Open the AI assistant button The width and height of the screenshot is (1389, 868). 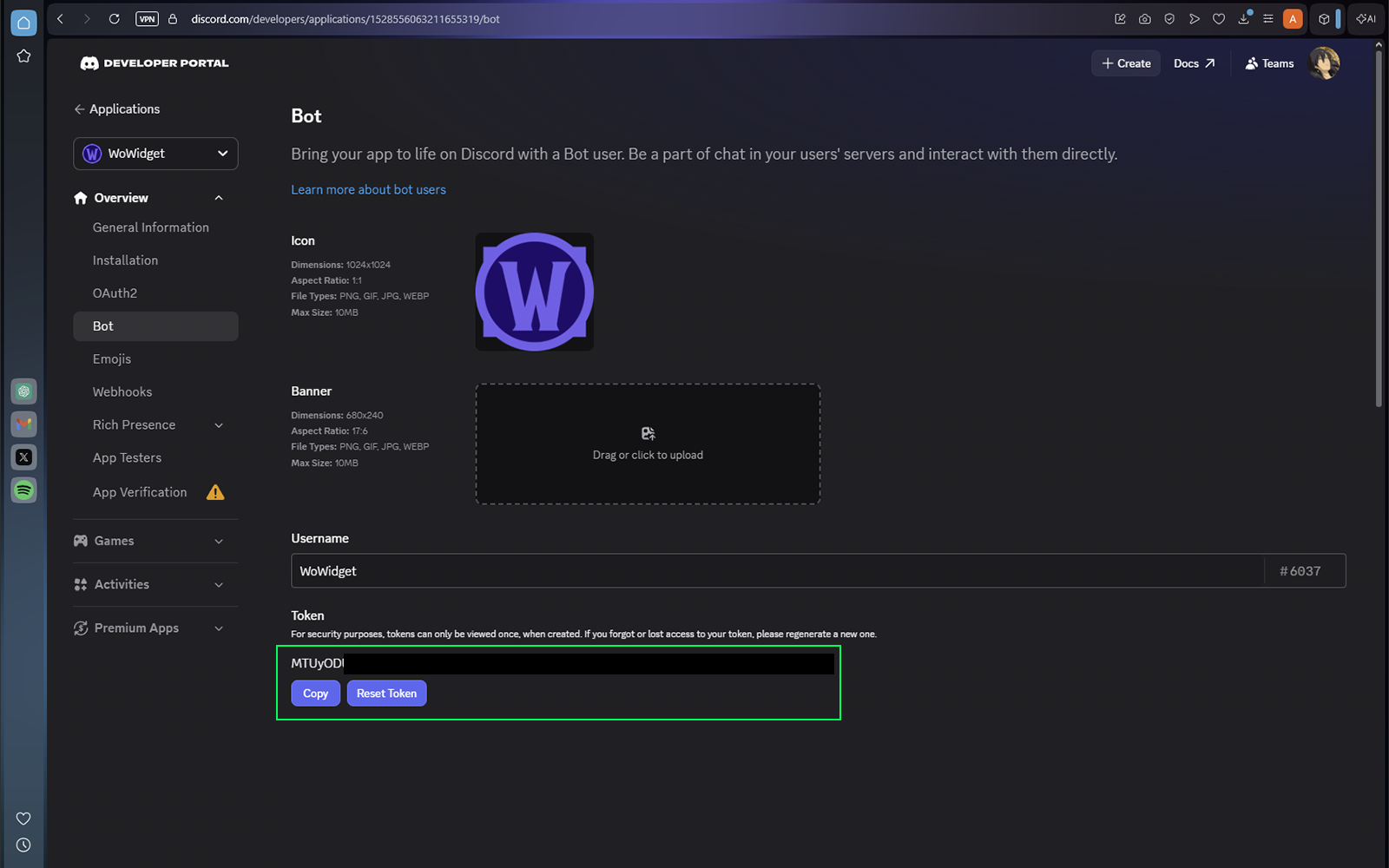point(1366,18)
